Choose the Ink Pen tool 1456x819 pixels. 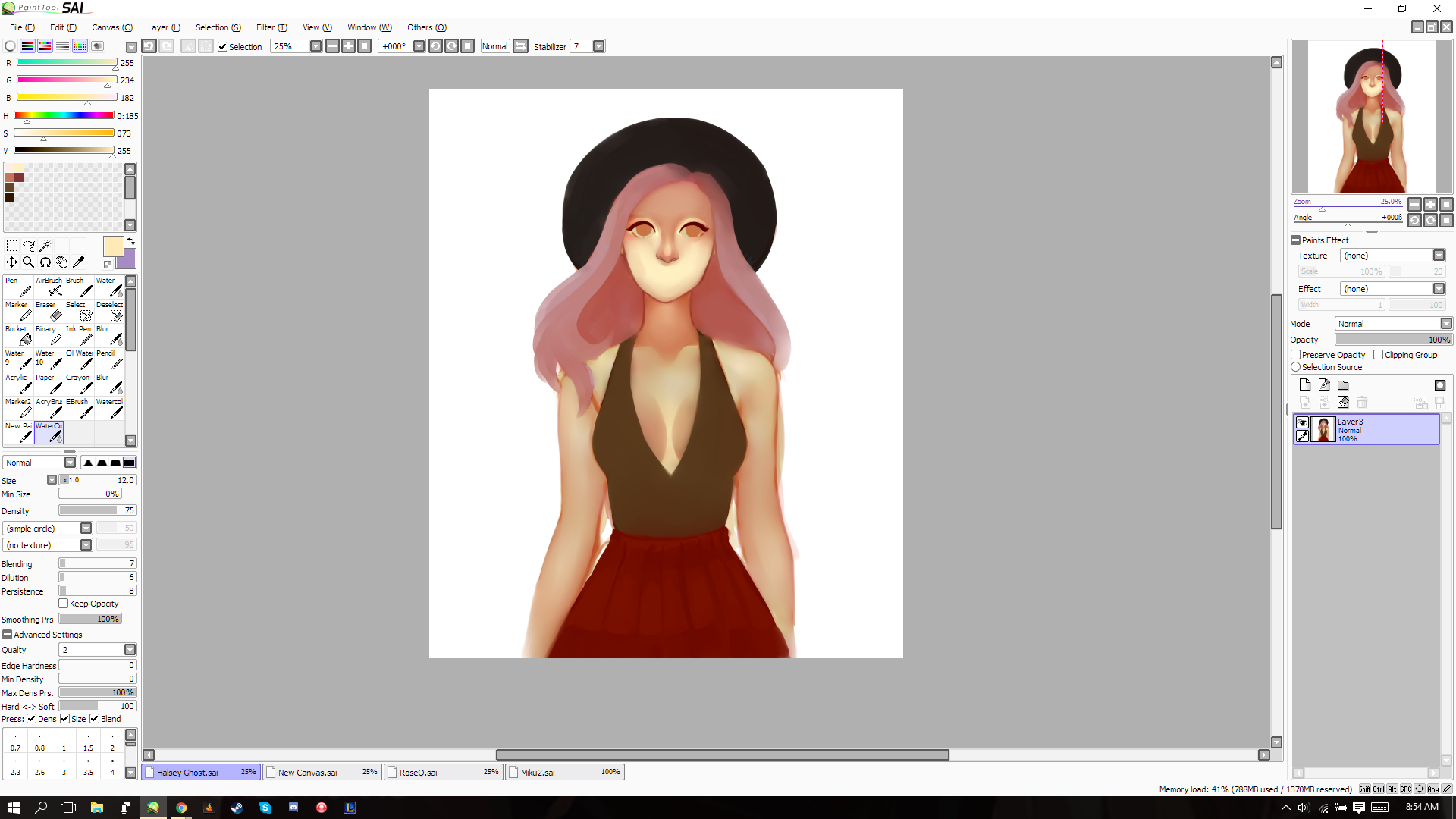(x=79, y=335)
